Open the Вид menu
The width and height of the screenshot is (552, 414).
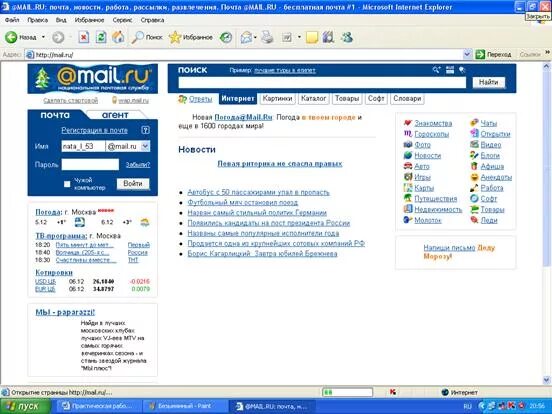pyautogui.click(x=61, y=20)
